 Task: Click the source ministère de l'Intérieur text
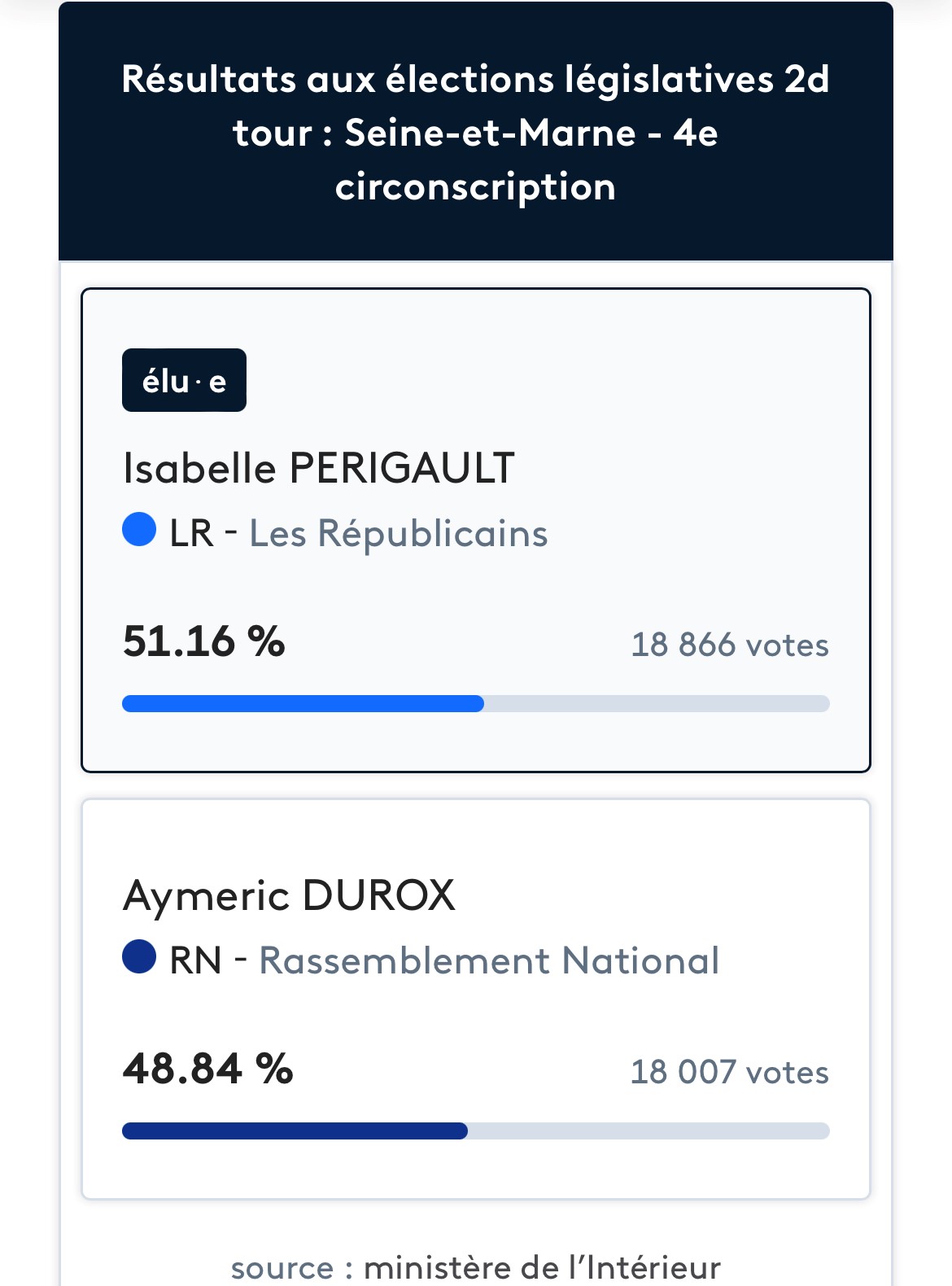tap(476, 1267)
